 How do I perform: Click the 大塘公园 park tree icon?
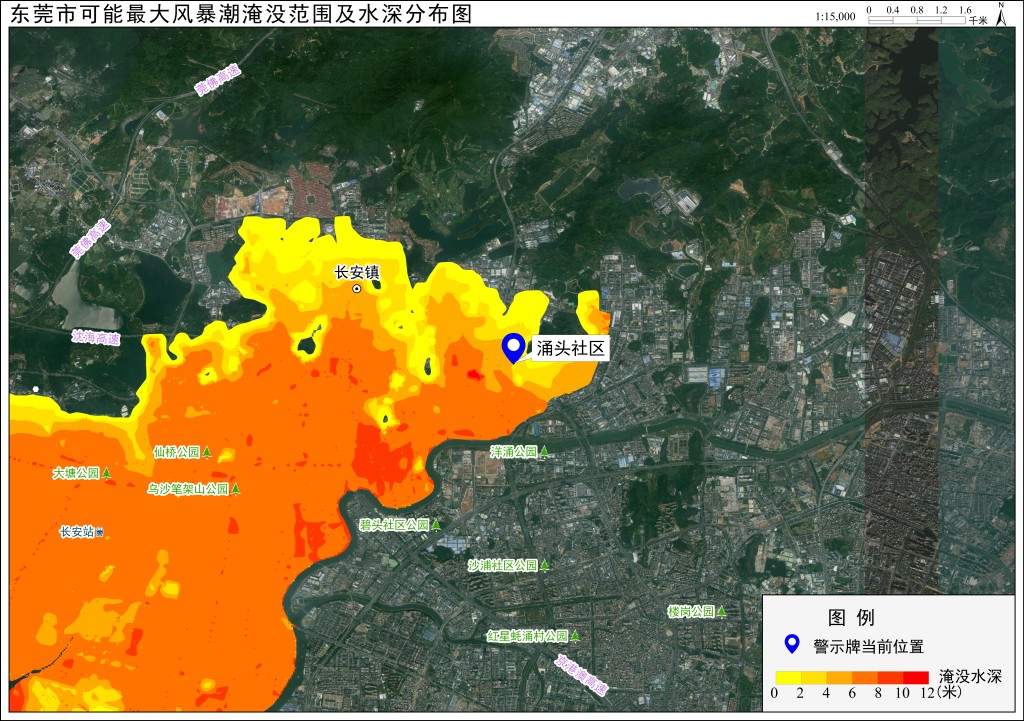[106, 473]
